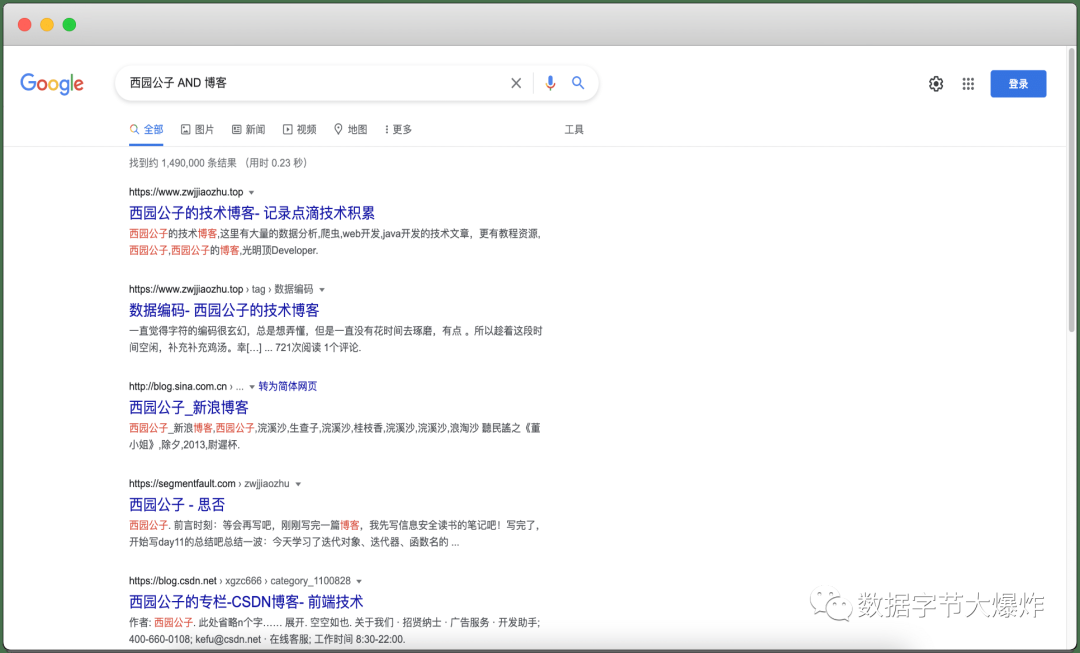Click the URL text http://blog.sina.com.cn

point(178,386)
